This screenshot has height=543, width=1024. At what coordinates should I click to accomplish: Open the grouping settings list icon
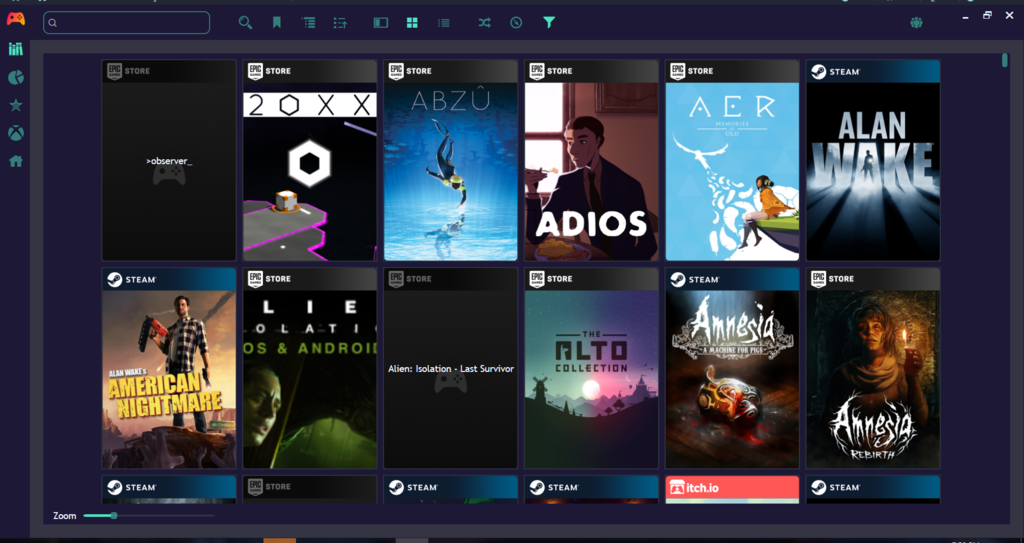[x=308, y=23]
